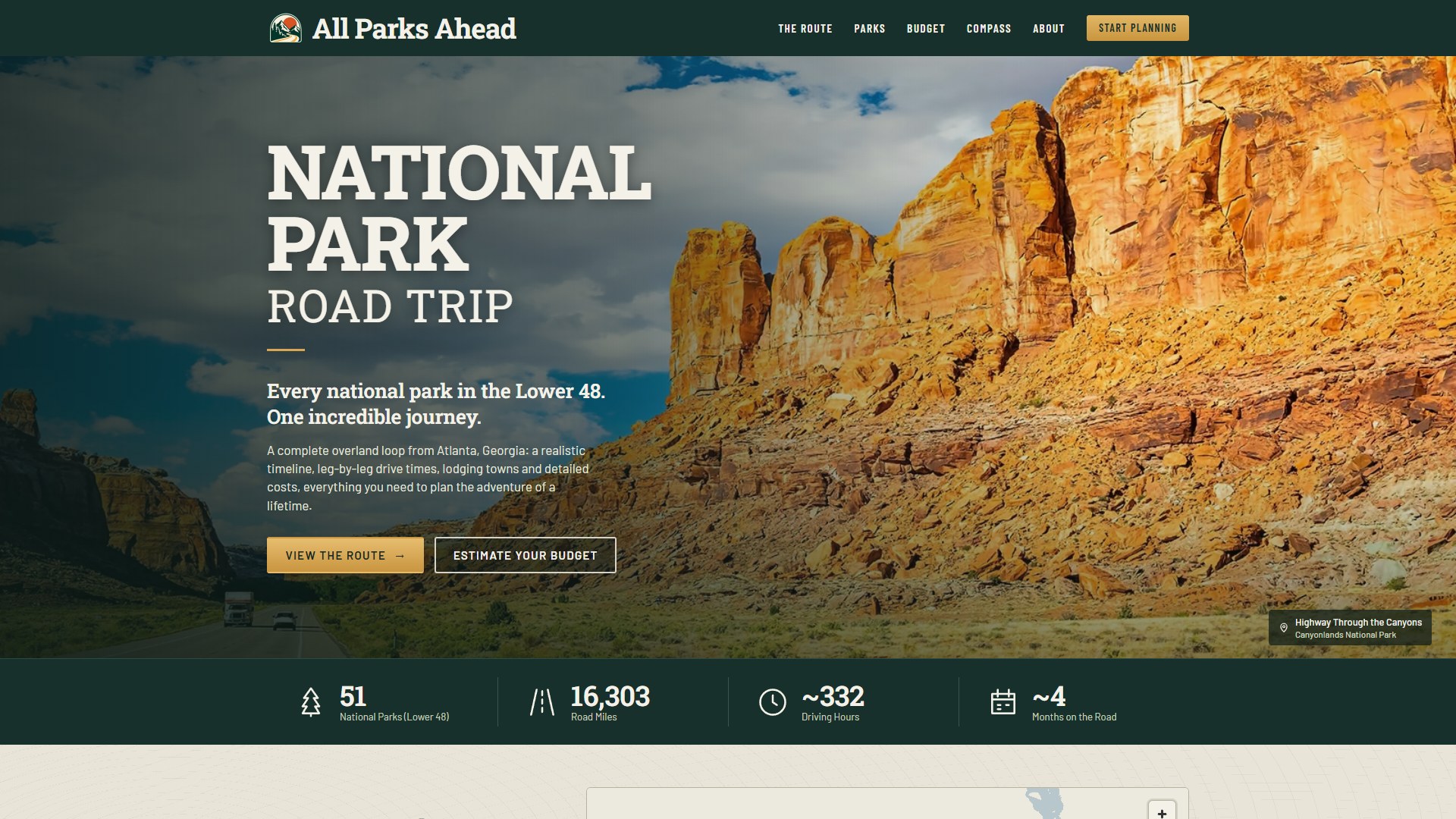Open the Compass navigation link
This screenshot has height=819, width=1456.
pos(988,28)
